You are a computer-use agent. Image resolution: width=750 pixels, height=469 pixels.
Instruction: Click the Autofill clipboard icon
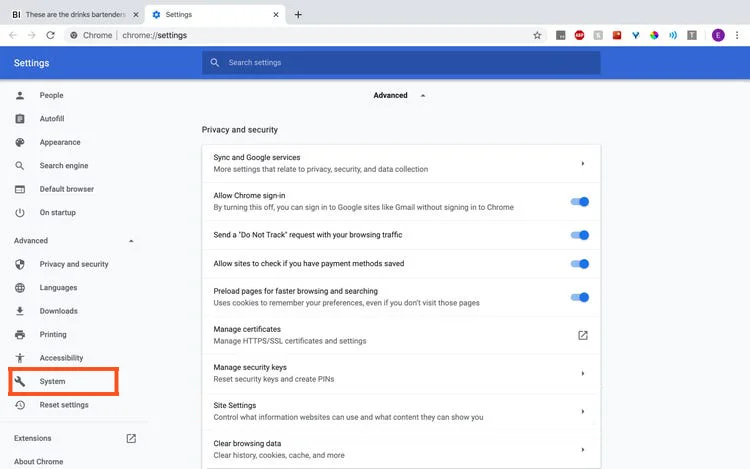click(20, 119)
